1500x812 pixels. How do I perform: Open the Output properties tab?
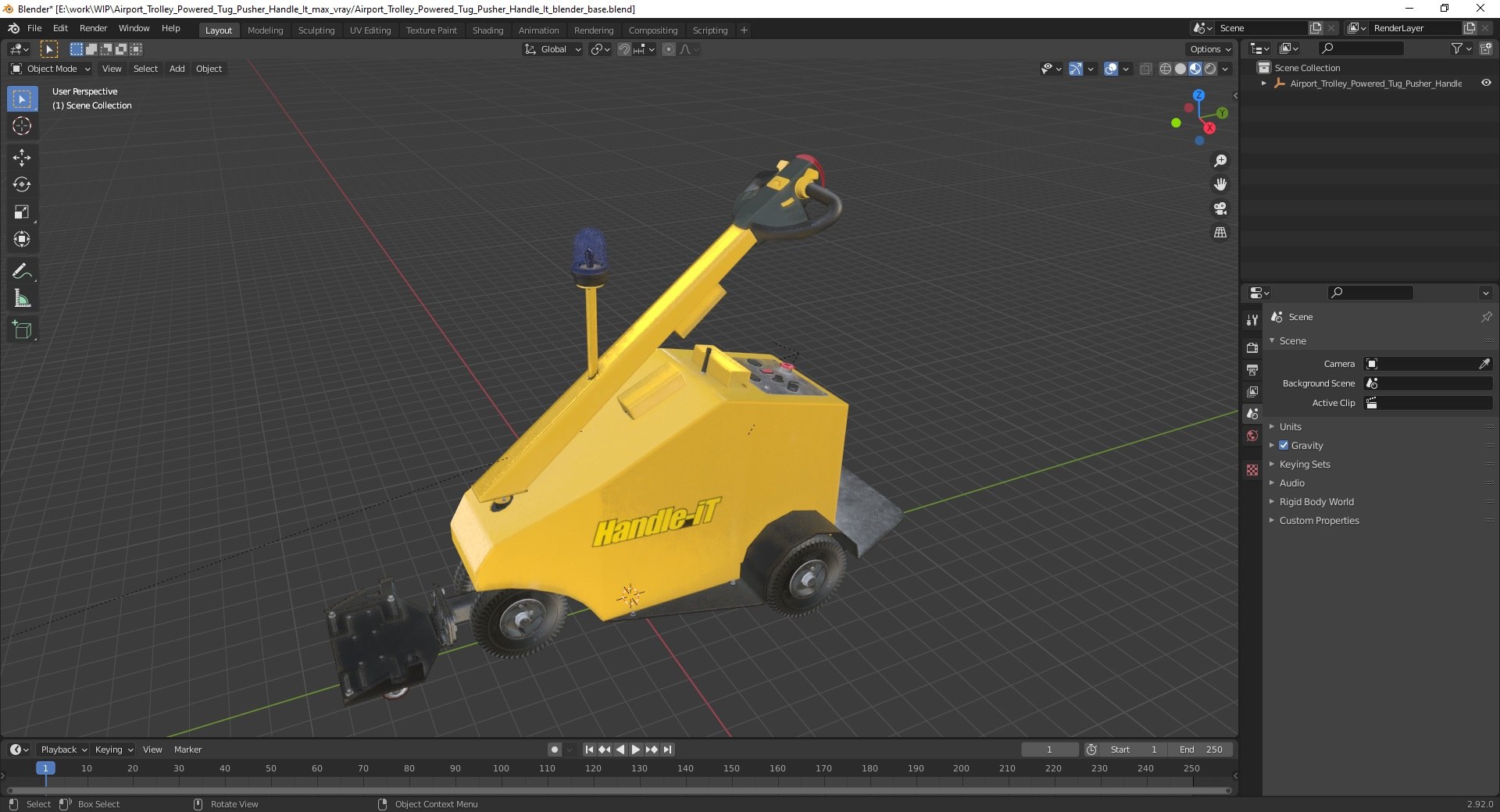point(1252,369)
